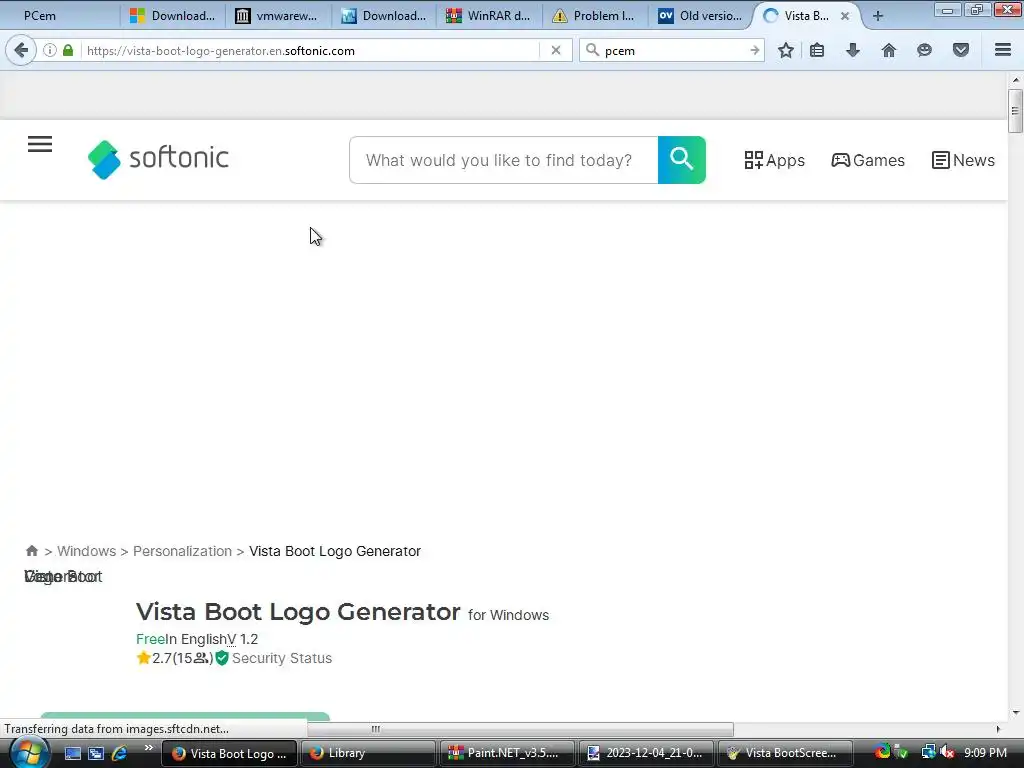This screenshot has width=1024, height=768.
Task: Open the Library taskbar window
Action: click(369, 753)
